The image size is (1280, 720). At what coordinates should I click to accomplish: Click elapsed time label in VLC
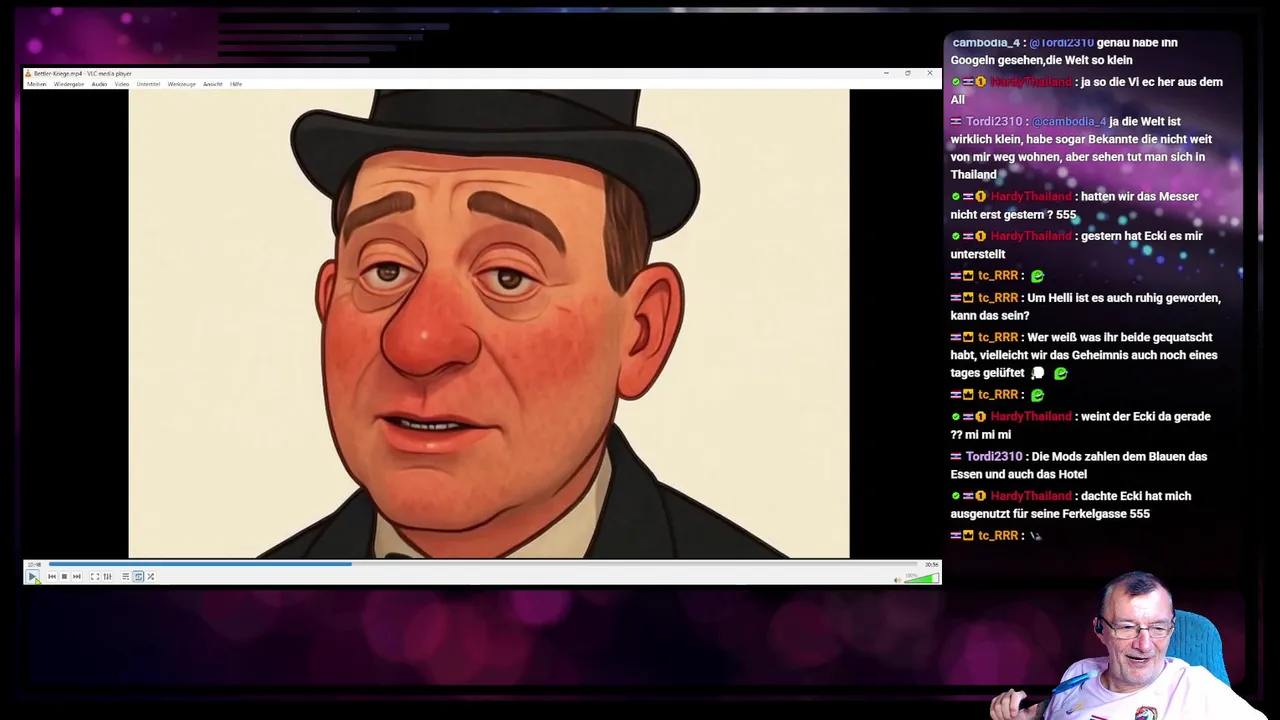pos(35,564)
